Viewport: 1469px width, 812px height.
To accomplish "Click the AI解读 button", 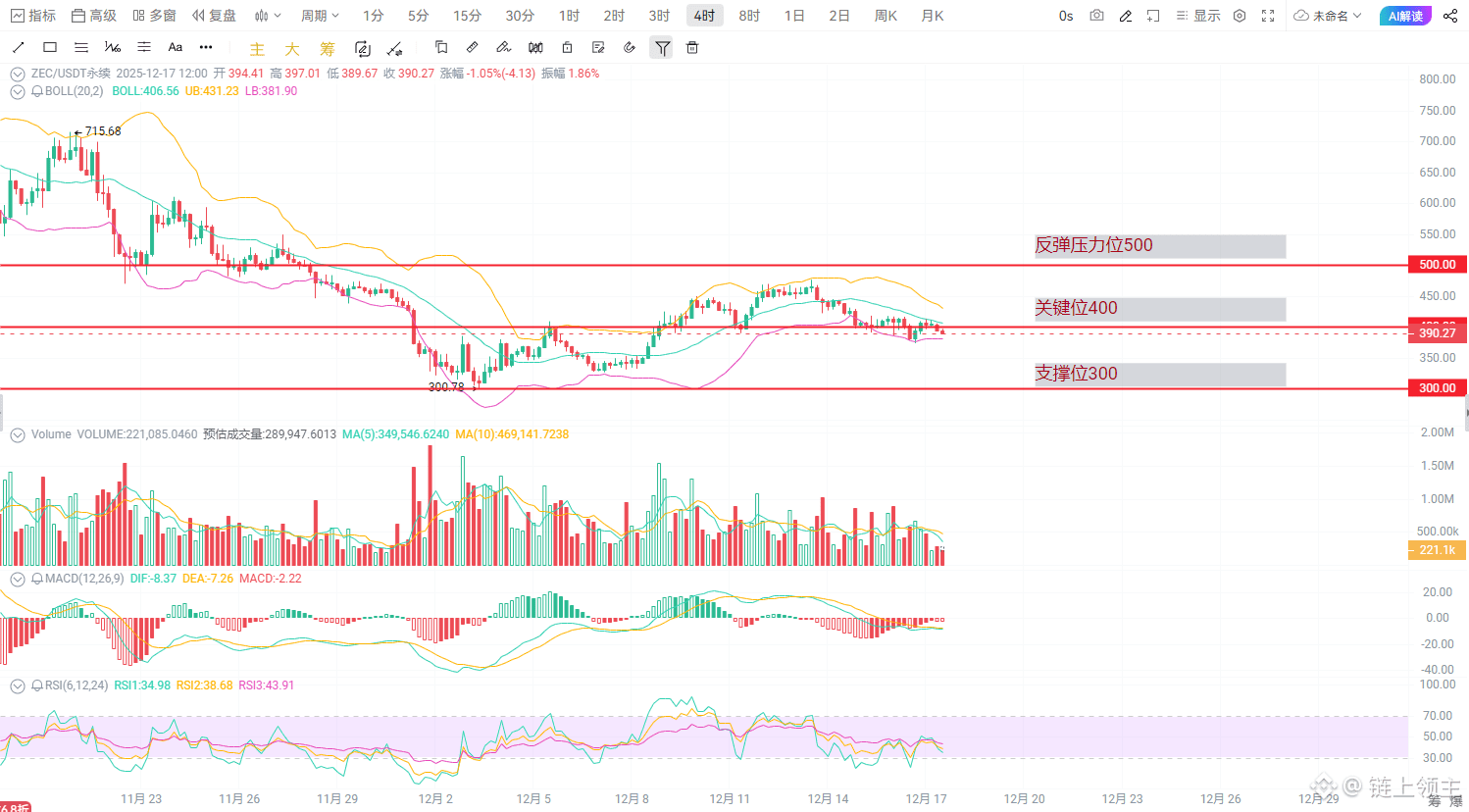I will pyautogui.click(x=1405, y=16).
